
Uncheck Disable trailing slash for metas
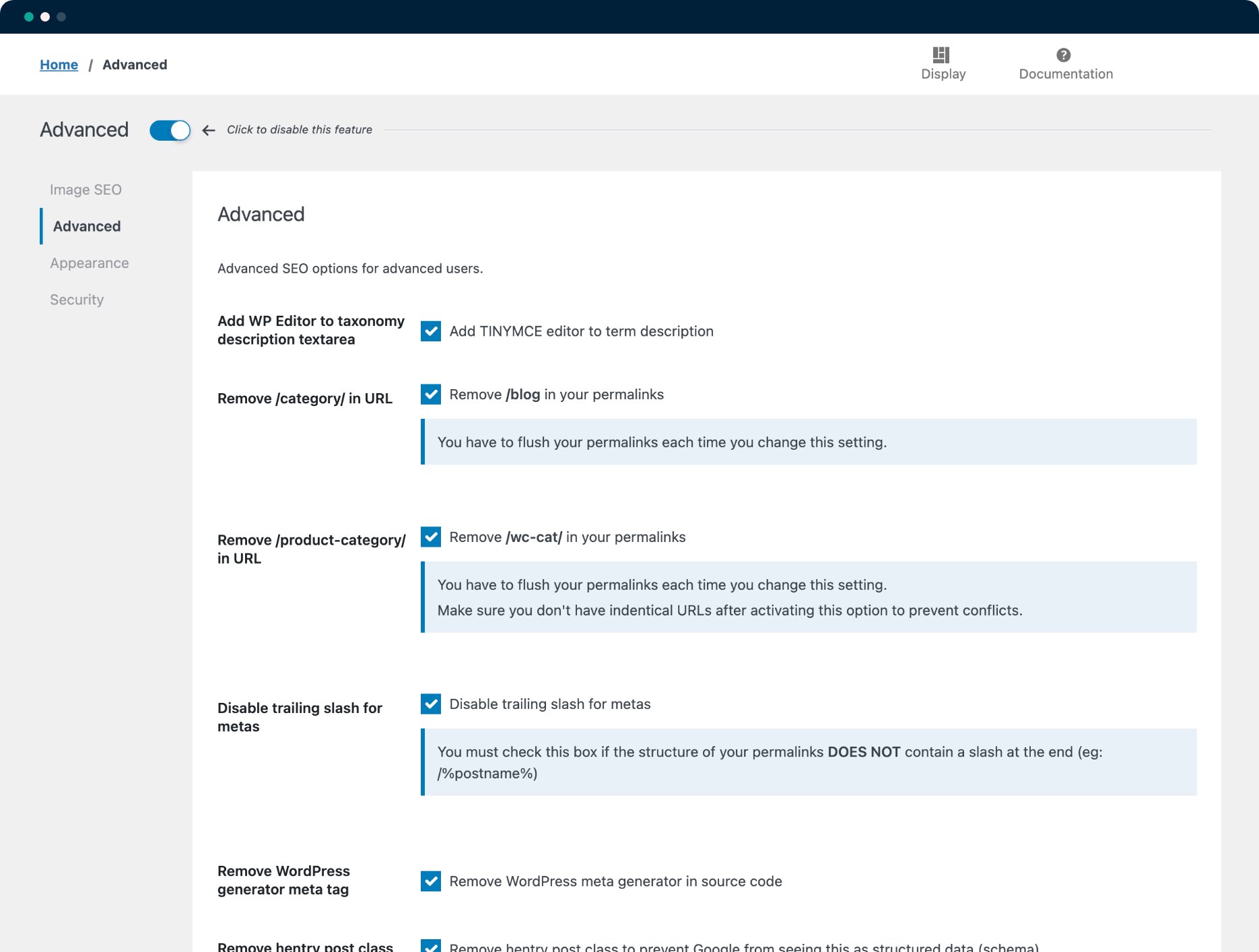coord(431,704)
